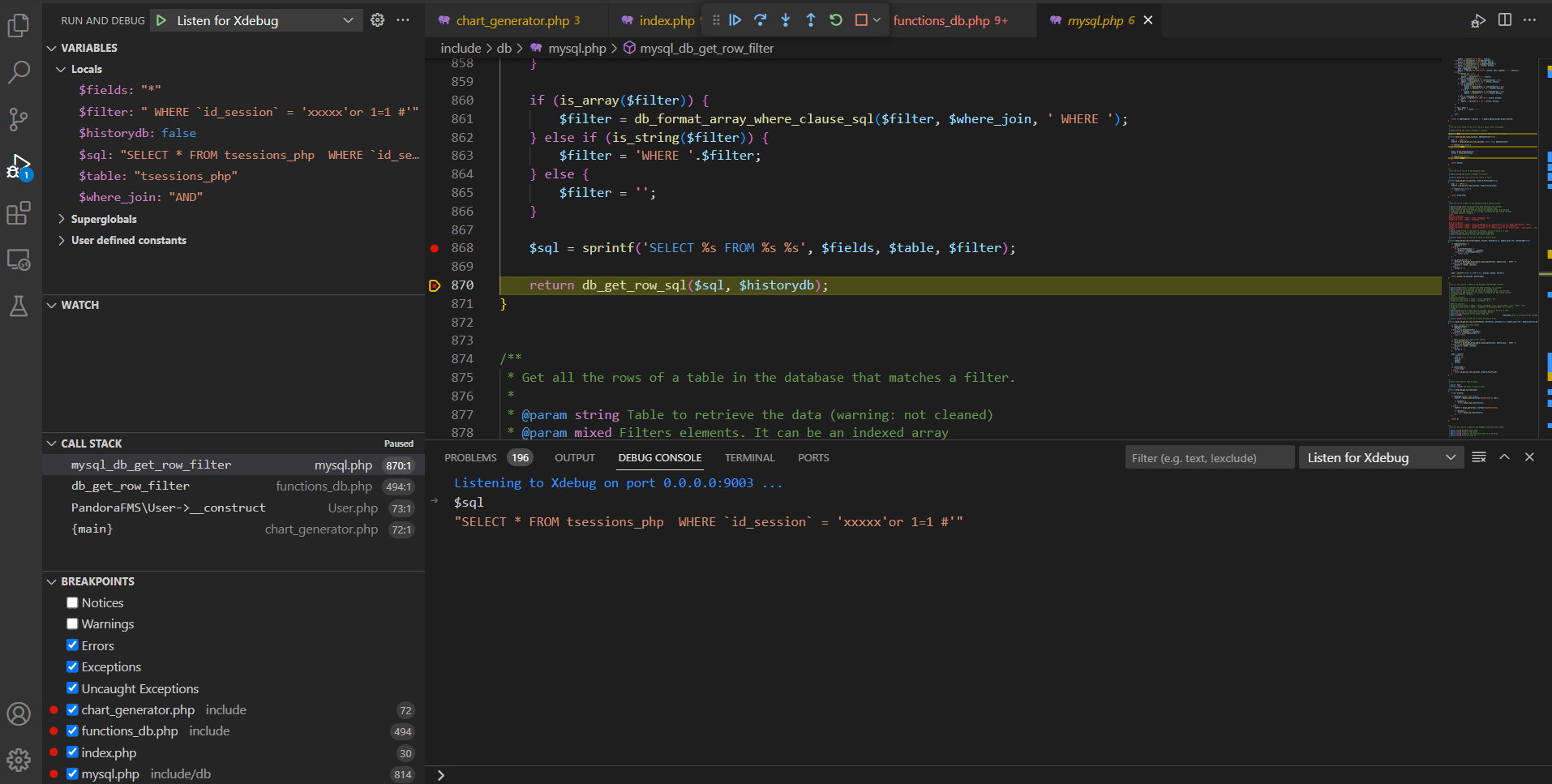Disable the Errors breakpoint checkbox
The image size is (1552, 784).
coord(72,645)
